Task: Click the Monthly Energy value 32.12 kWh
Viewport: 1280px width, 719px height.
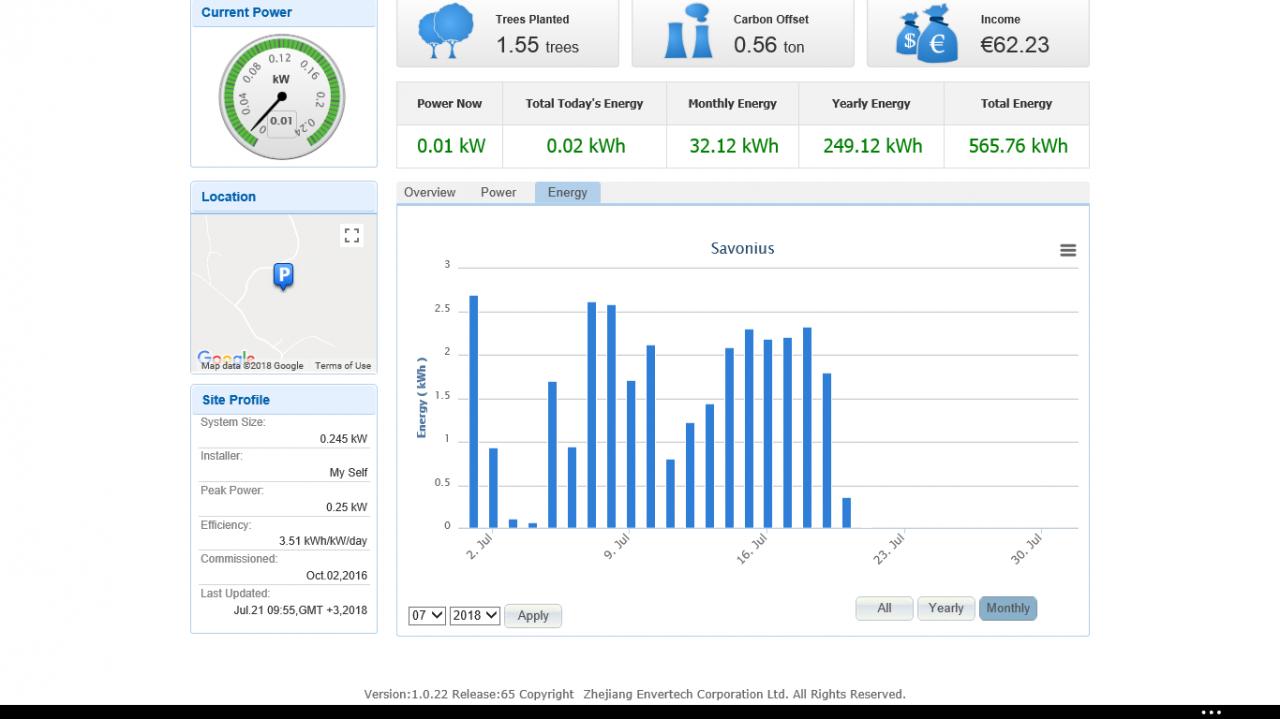Action: tap(734, 146)
